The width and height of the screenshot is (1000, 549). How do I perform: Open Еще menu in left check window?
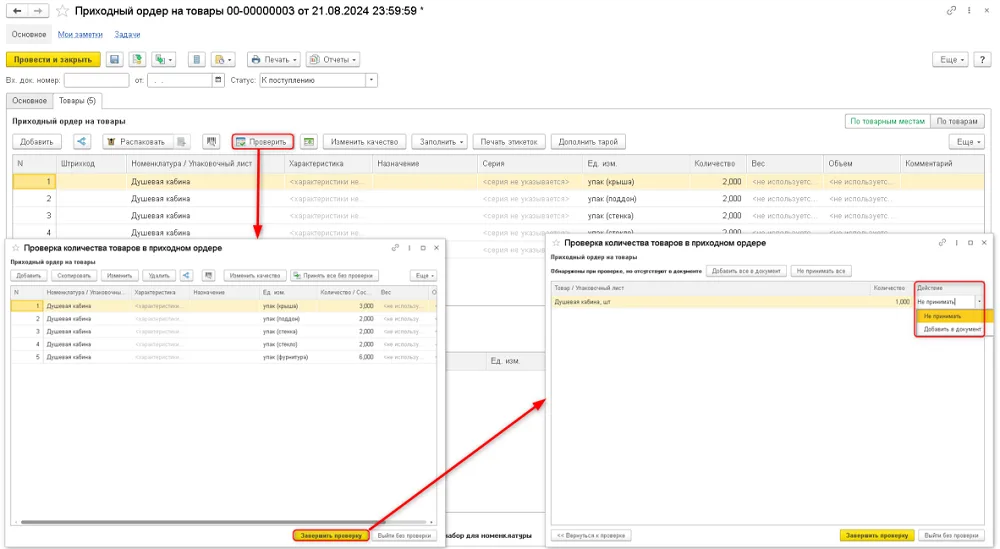(424, 275)
